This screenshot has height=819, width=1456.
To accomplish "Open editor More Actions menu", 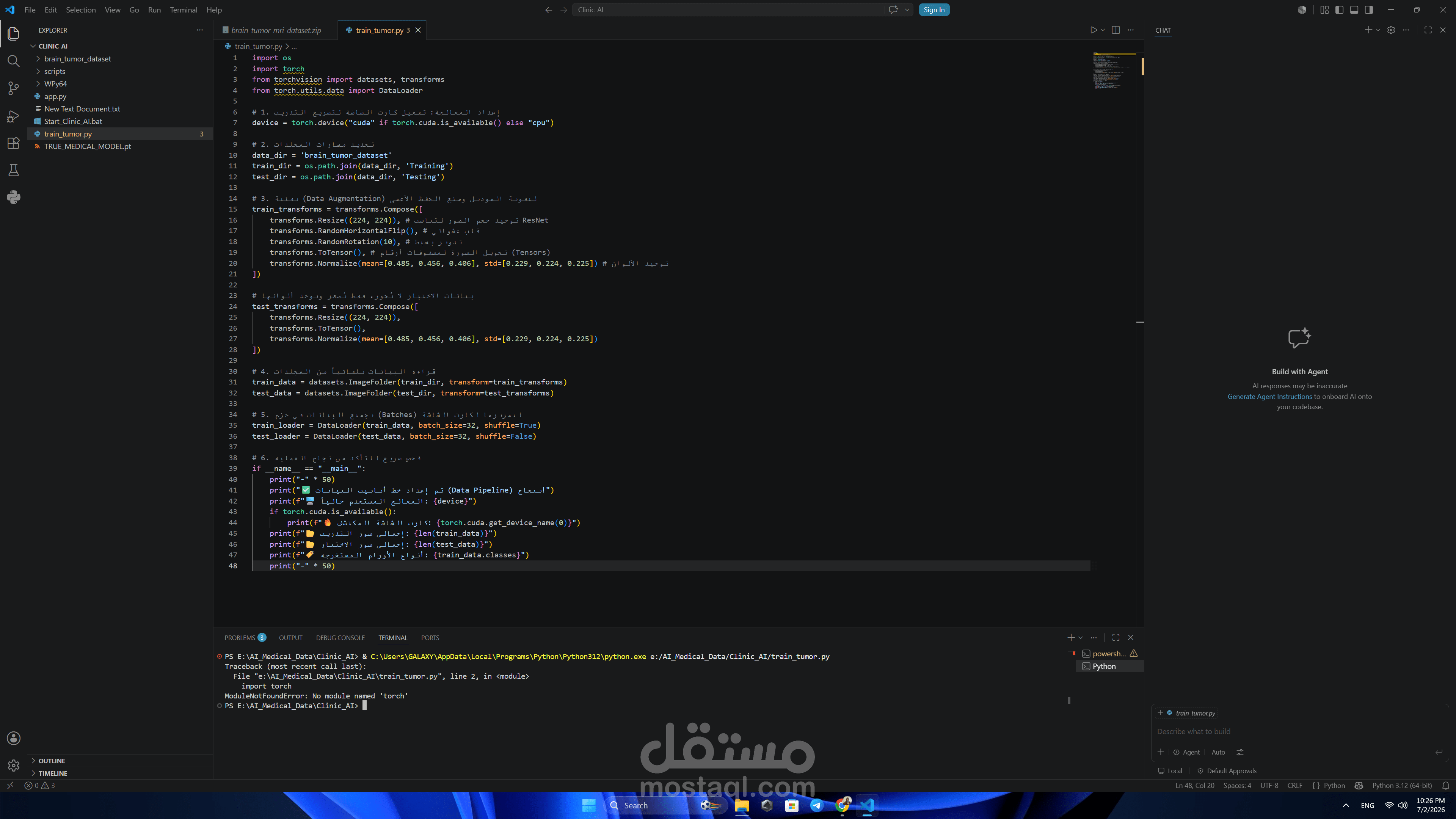I will 1130,30.
